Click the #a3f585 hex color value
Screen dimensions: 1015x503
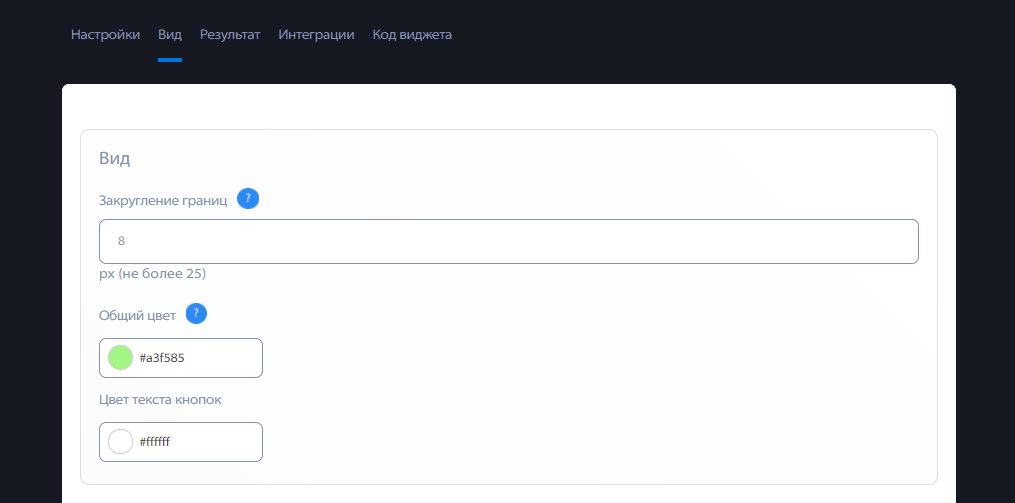162,357
